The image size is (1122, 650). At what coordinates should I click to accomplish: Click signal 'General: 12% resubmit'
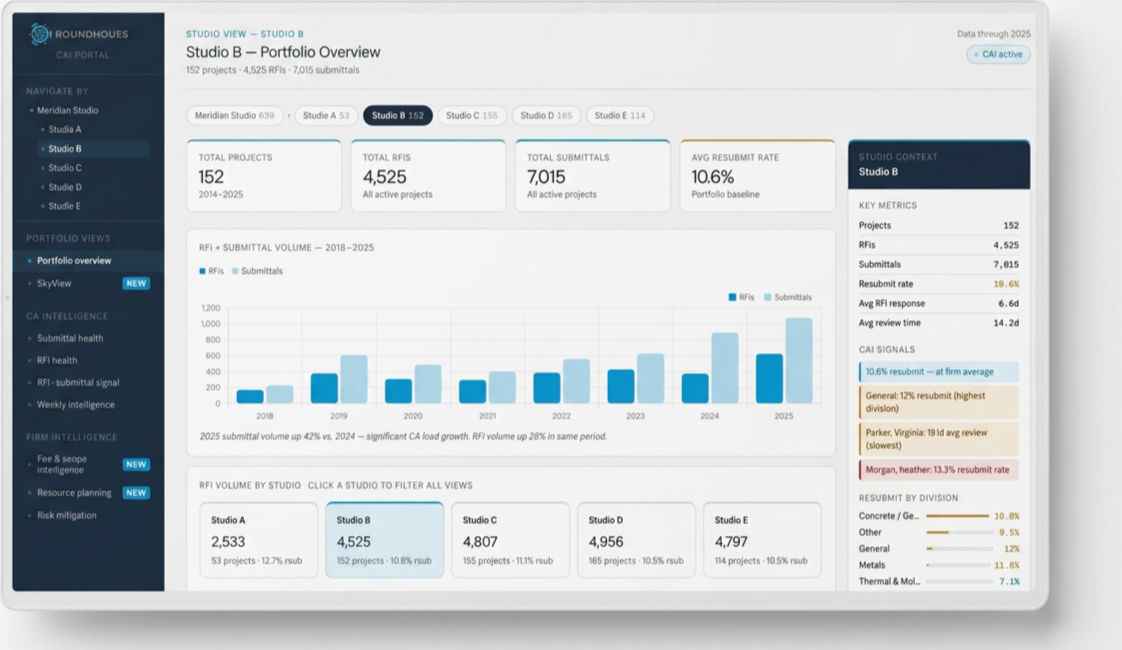point(939,402)
